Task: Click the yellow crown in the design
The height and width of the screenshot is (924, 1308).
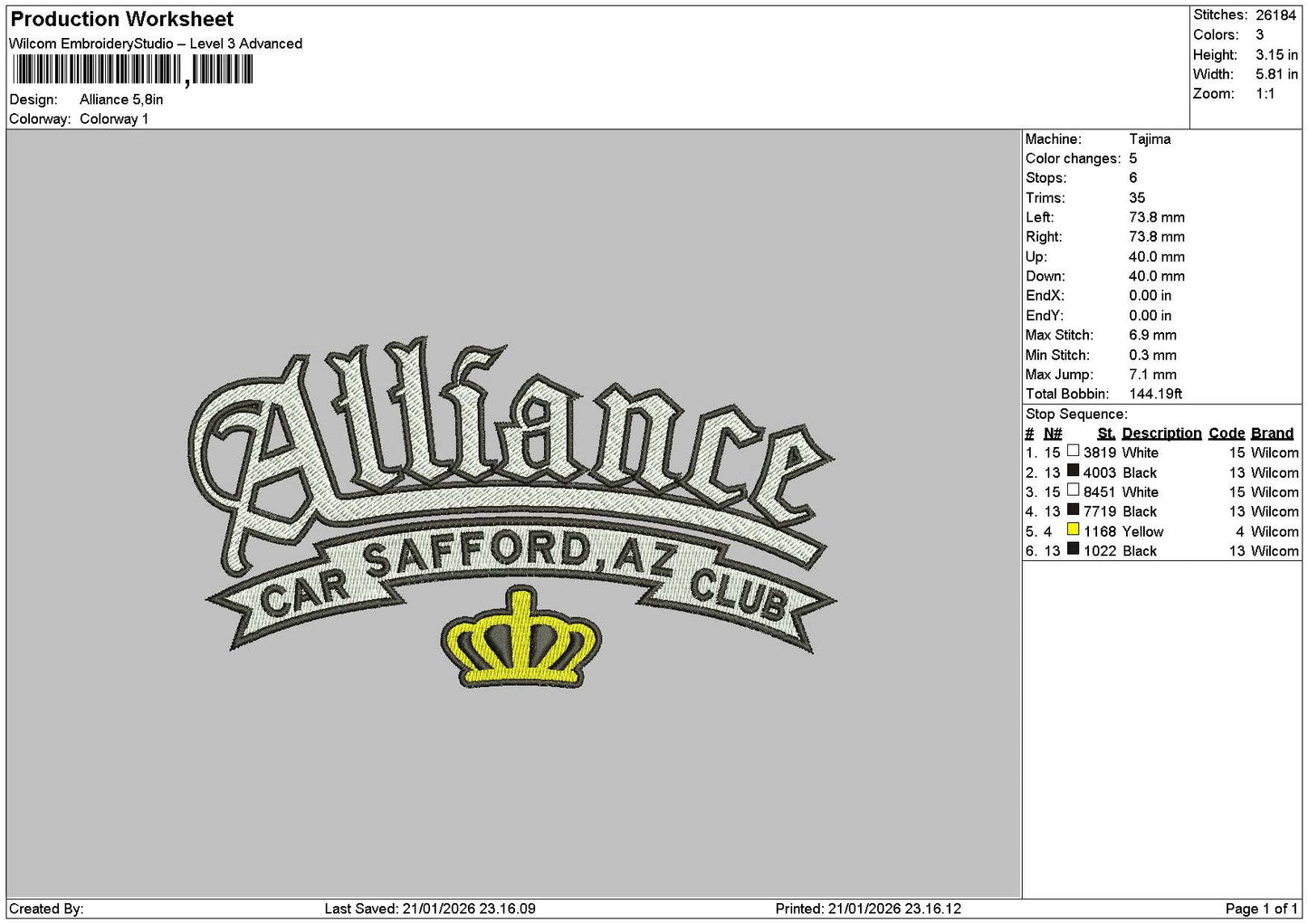Action: 520,637
